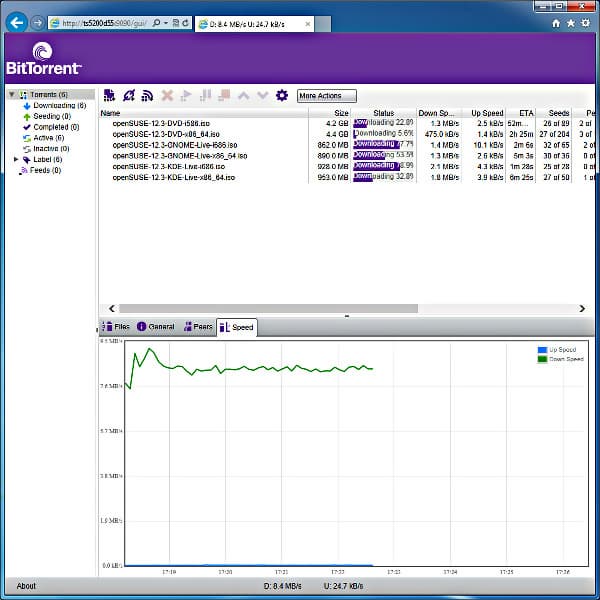Image resolution: width=600 pixels, height=600 pixels.
Task: Click the U: 24.7 kB/s status text
Action: click(343, 586)
